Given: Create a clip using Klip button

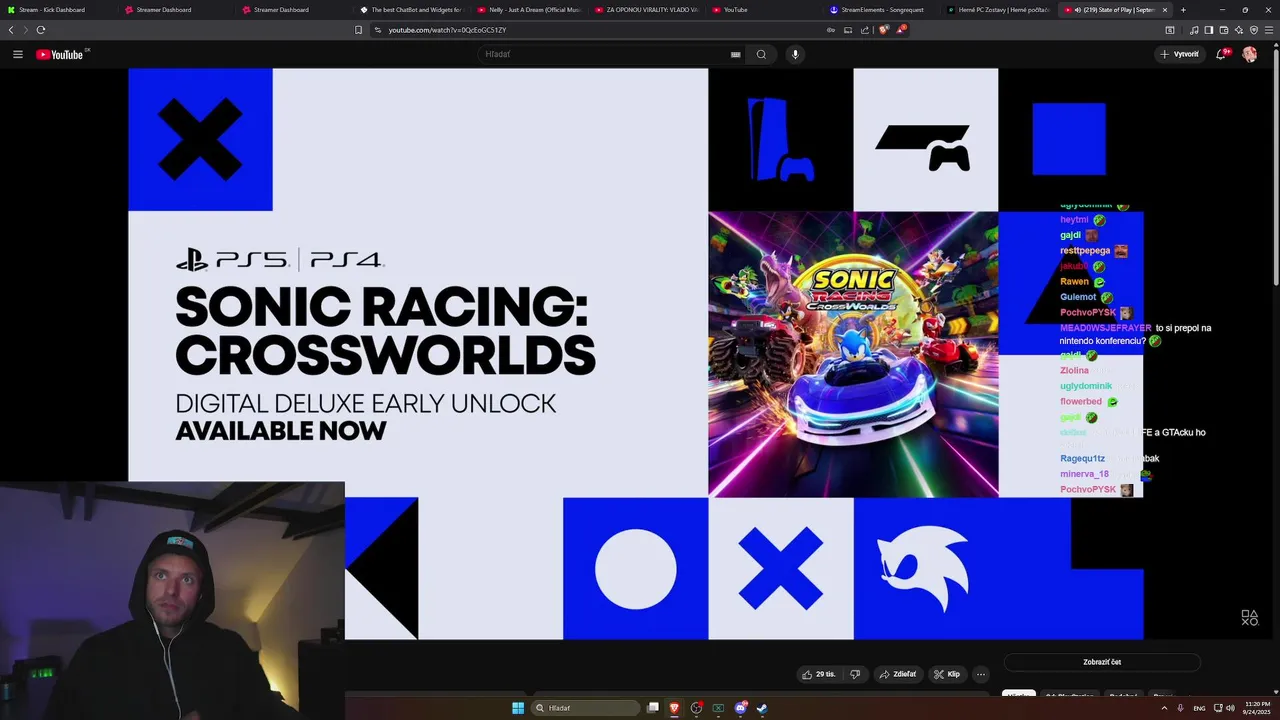Looking at the screenshot, I should tap(947, 674).
